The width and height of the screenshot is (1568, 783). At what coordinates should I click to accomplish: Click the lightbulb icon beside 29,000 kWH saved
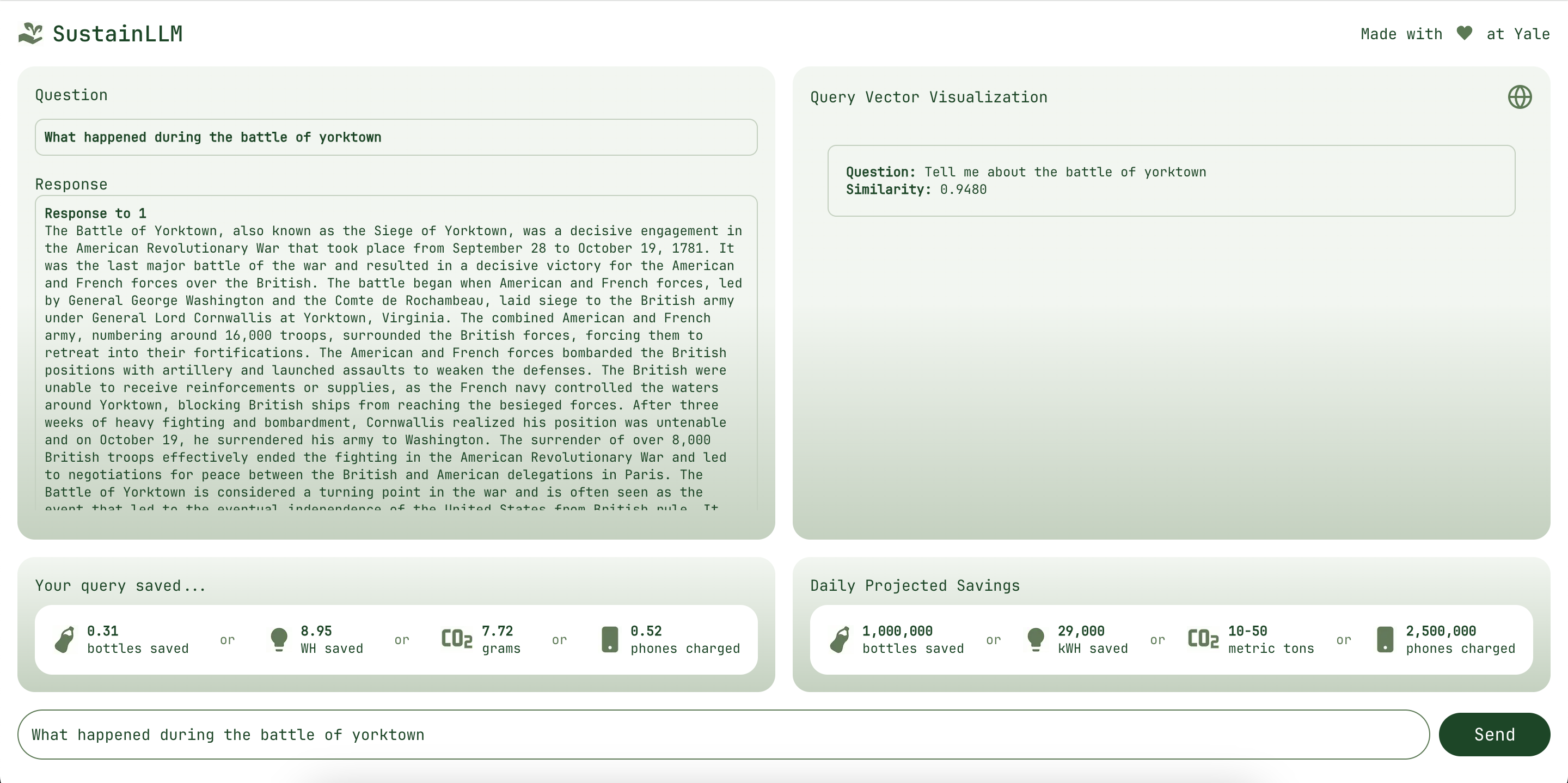click(1036, 639)
